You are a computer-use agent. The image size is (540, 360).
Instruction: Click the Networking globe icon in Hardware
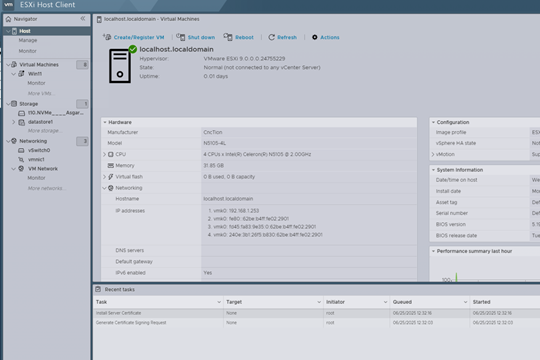pyautogui.click(x=111, y=188)
